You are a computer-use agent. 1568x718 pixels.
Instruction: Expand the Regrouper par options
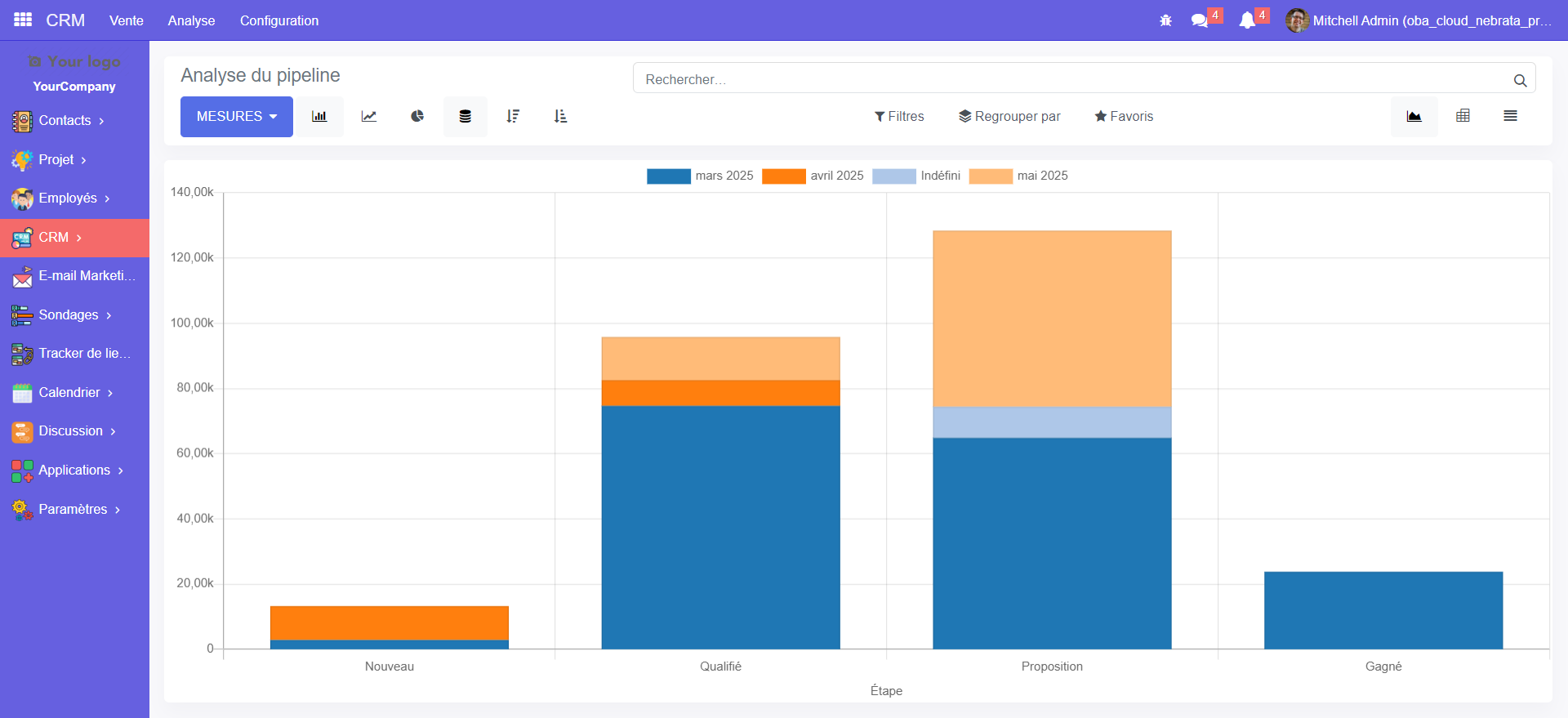(x=1009, y=117)
